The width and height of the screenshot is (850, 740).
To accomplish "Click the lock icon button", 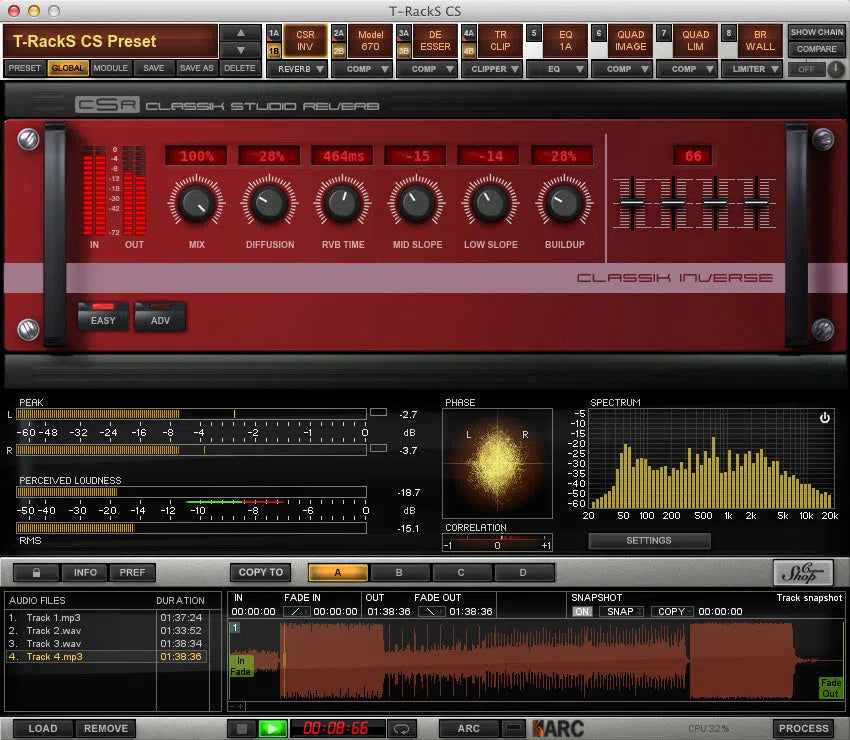I will pyautogui.click(x=36, y=573).
